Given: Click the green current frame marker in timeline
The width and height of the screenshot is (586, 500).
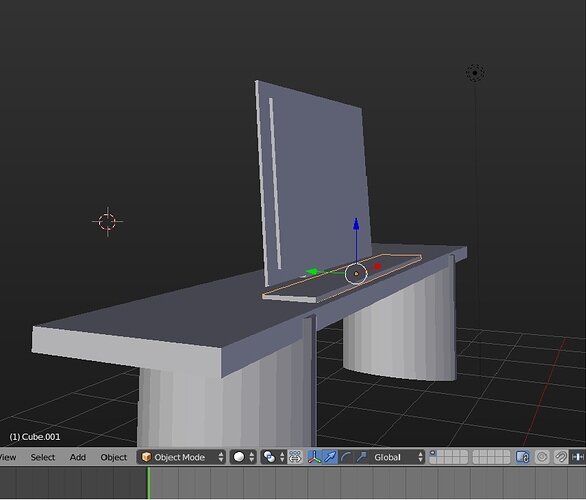Looking at the screenshot, I should click(x=149, y=483).
